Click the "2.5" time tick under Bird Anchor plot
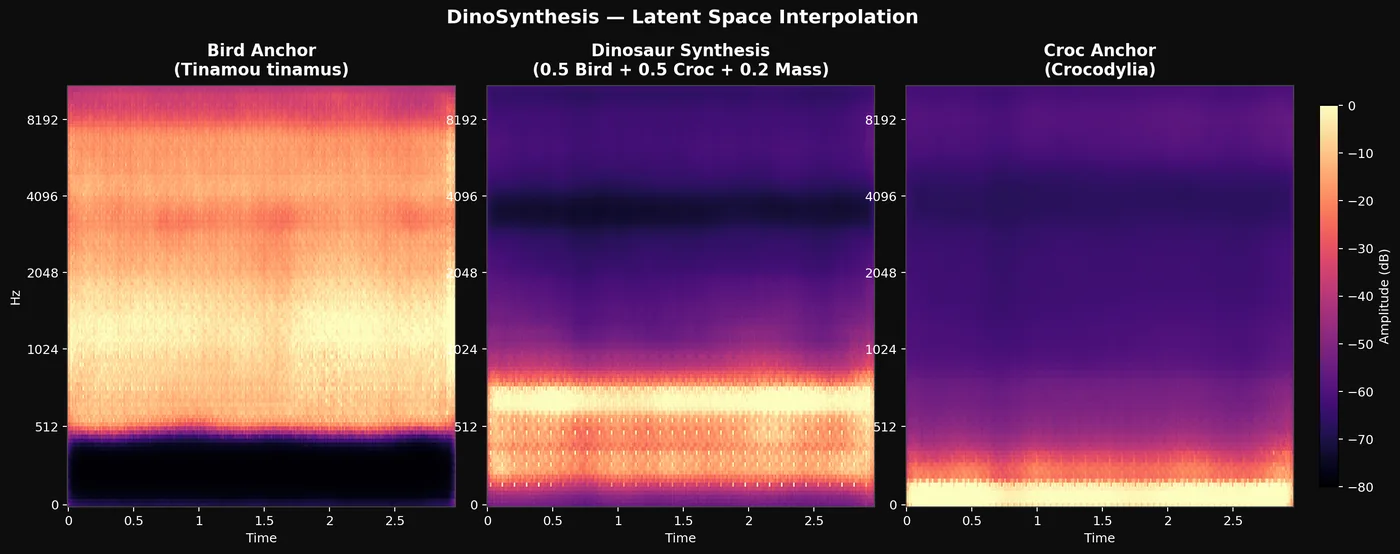Viewport: 1400px width, 554px height. 394,521
